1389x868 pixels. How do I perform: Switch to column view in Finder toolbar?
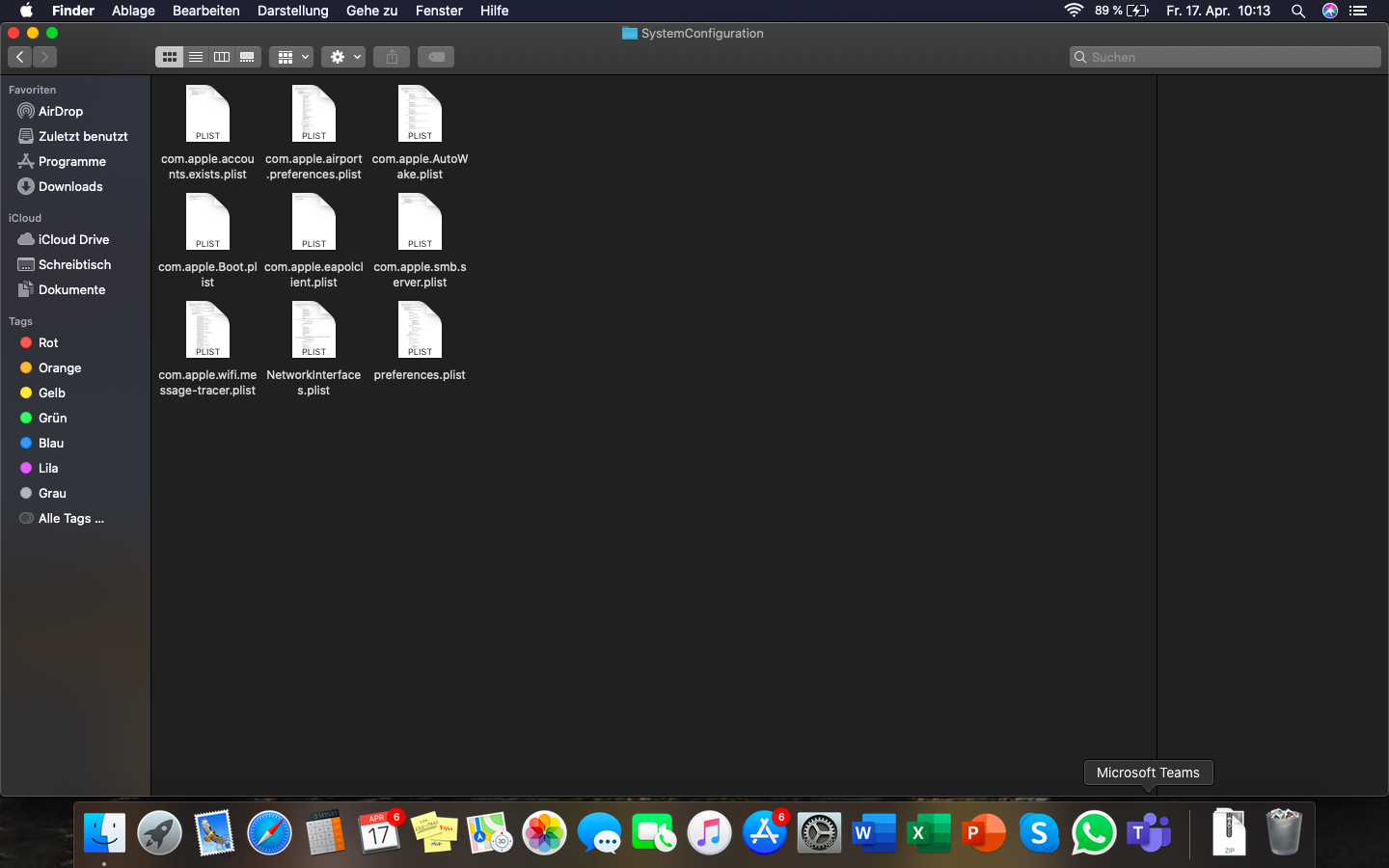[222, 57]
